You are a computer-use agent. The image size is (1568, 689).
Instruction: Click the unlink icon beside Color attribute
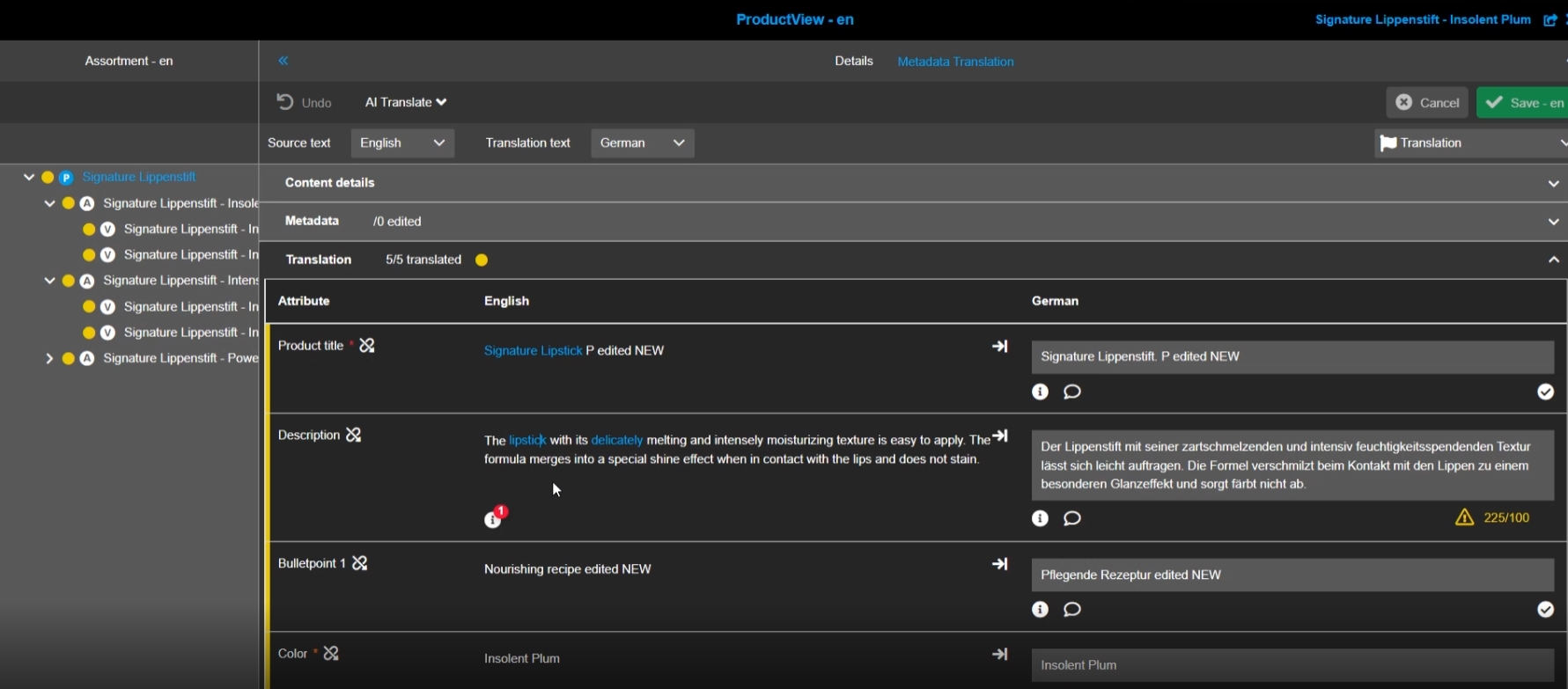click(331, 654)
